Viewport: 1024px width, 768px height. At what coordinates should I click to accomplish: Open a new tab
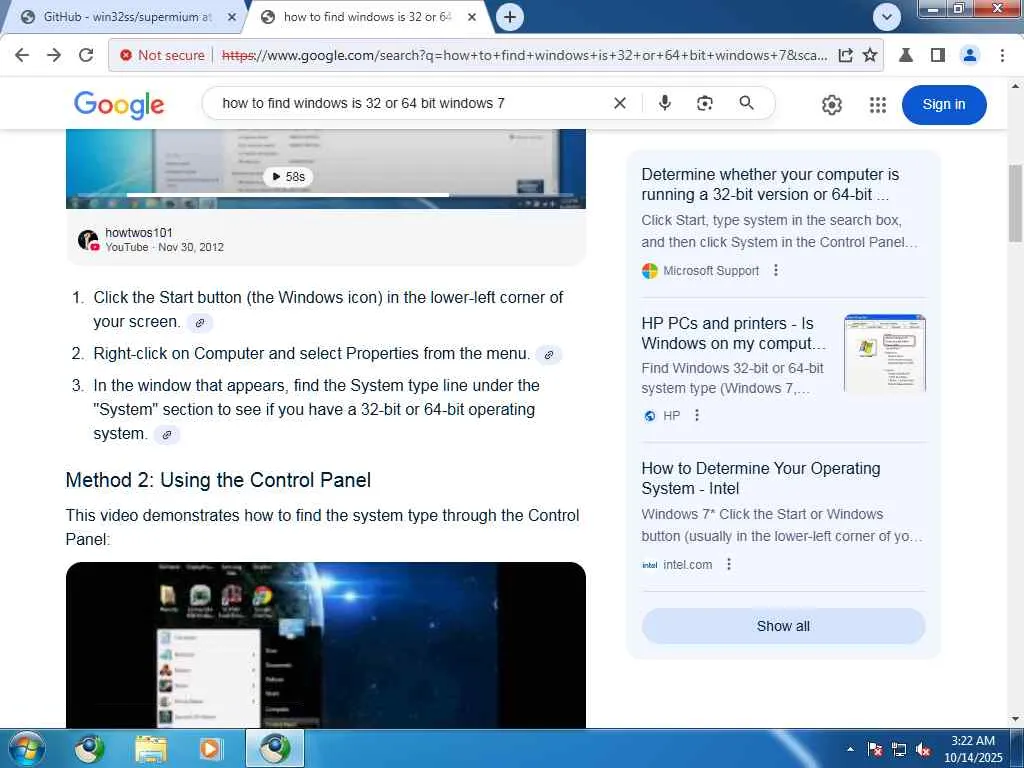[x=510, y=17]
